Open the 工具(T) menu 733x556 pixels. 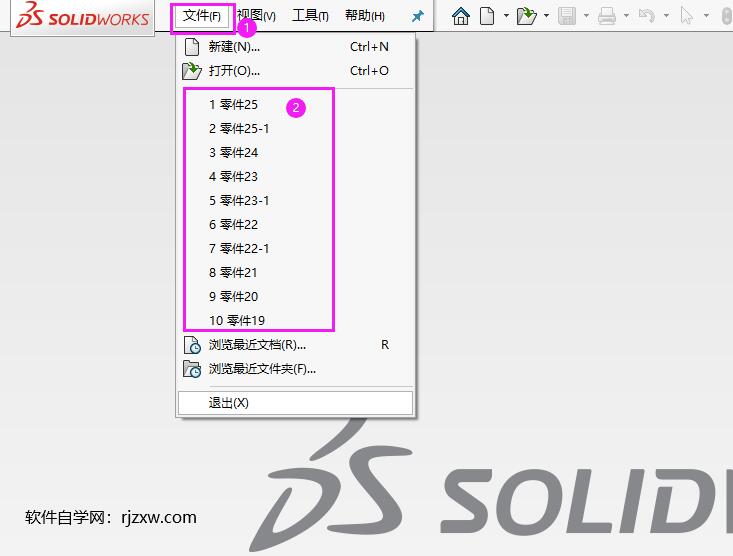[x=310, y=16]
